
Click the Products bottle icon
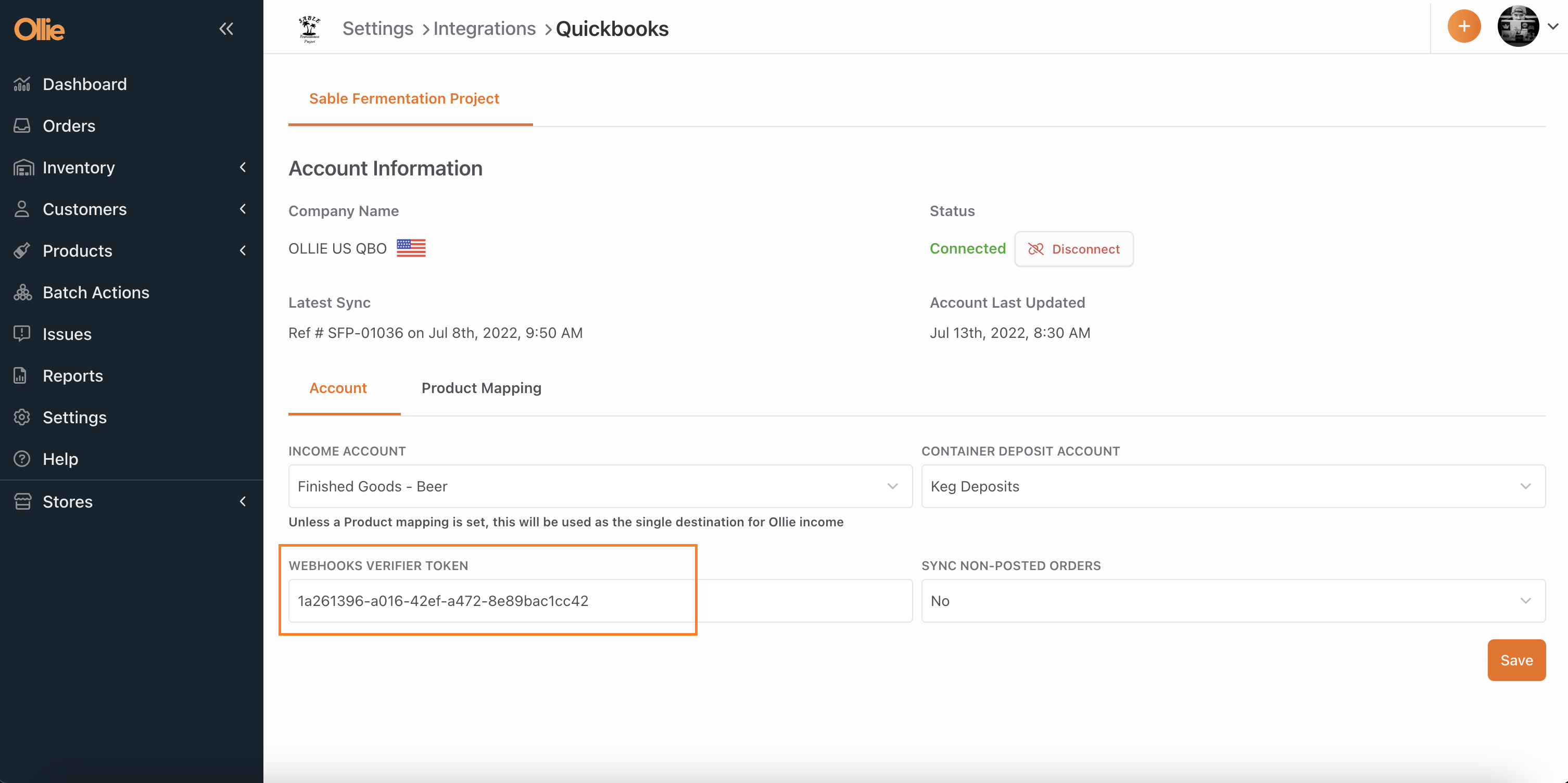[22, 250]
